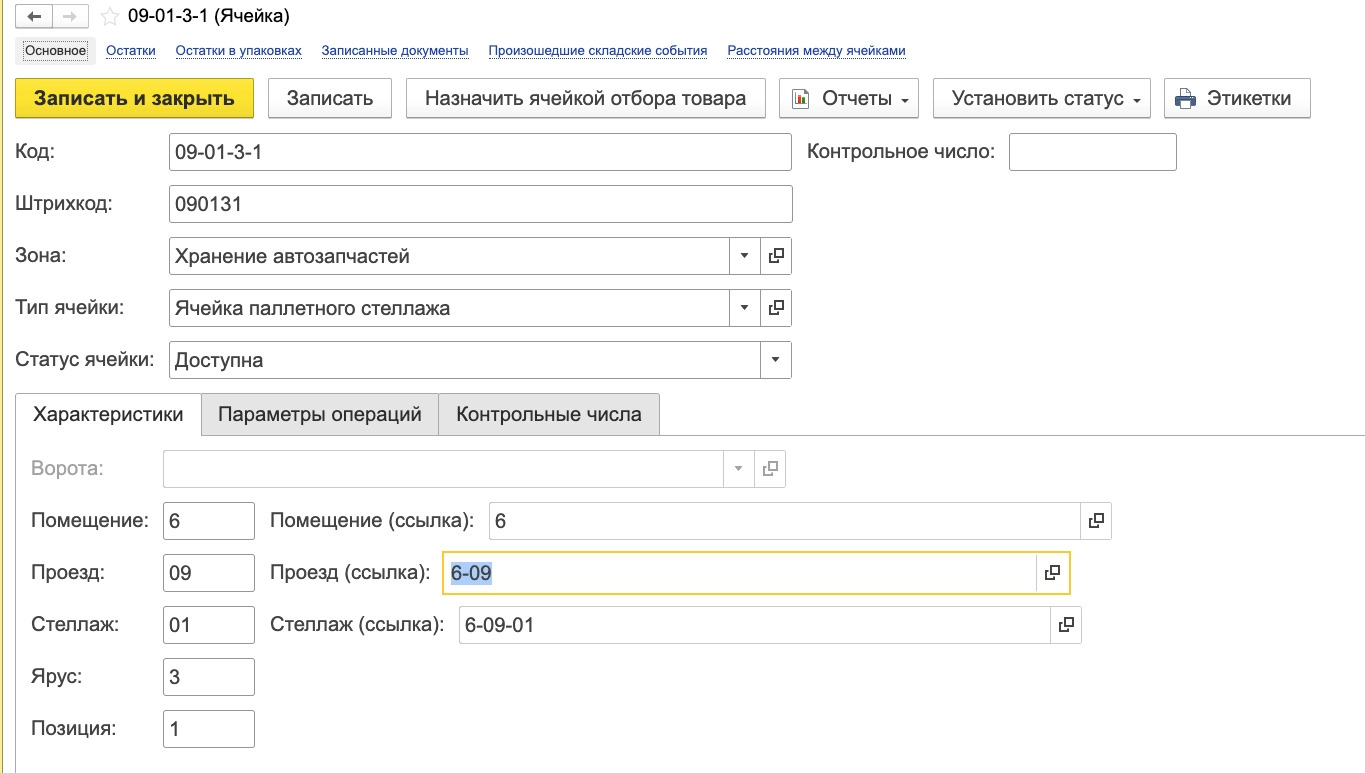The width and height of the screenshot is (1365, 773).
Task: Open Проезд (ссылка) item via open icon
Action: coord(1052,573)
